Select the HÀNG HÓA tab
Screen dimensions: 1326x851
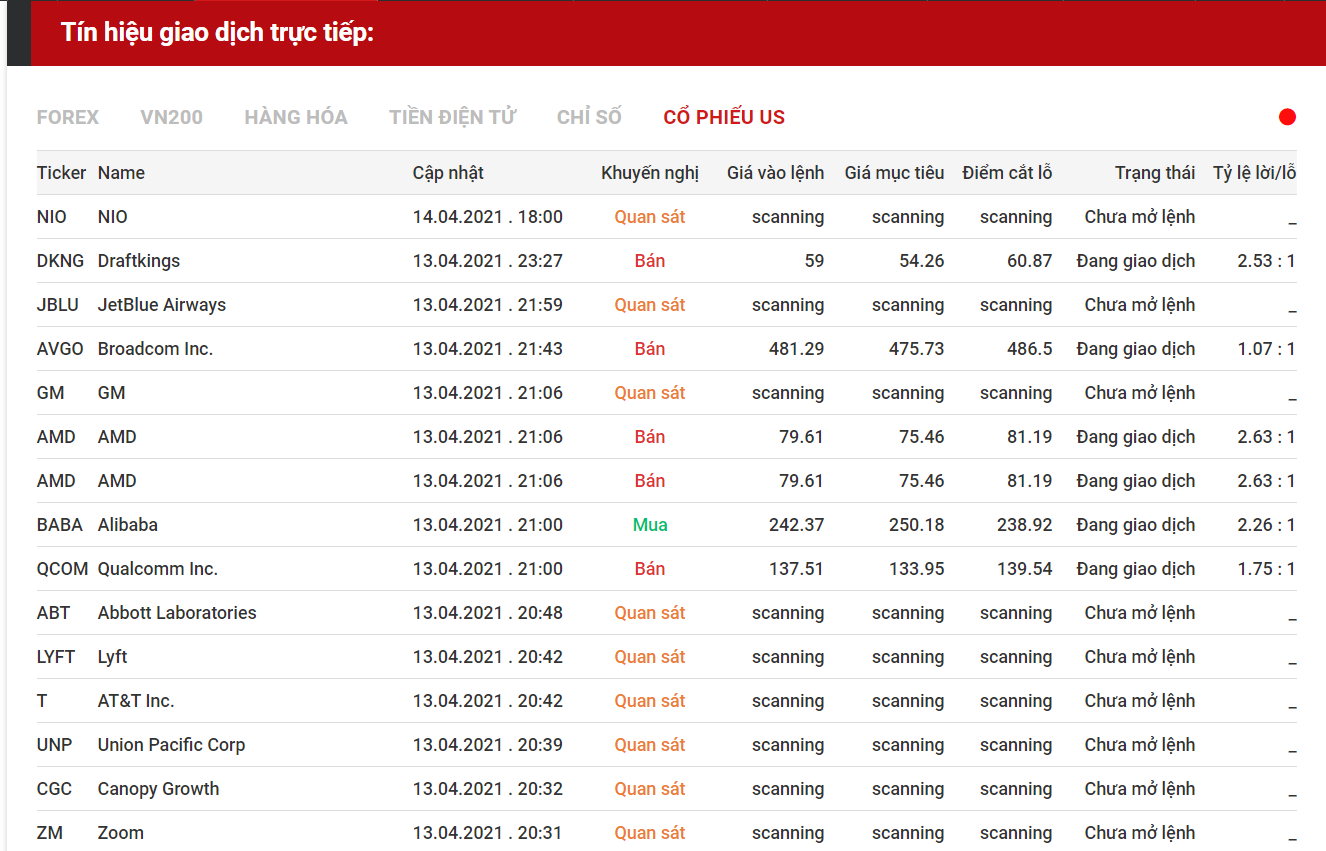coord(296,117)
